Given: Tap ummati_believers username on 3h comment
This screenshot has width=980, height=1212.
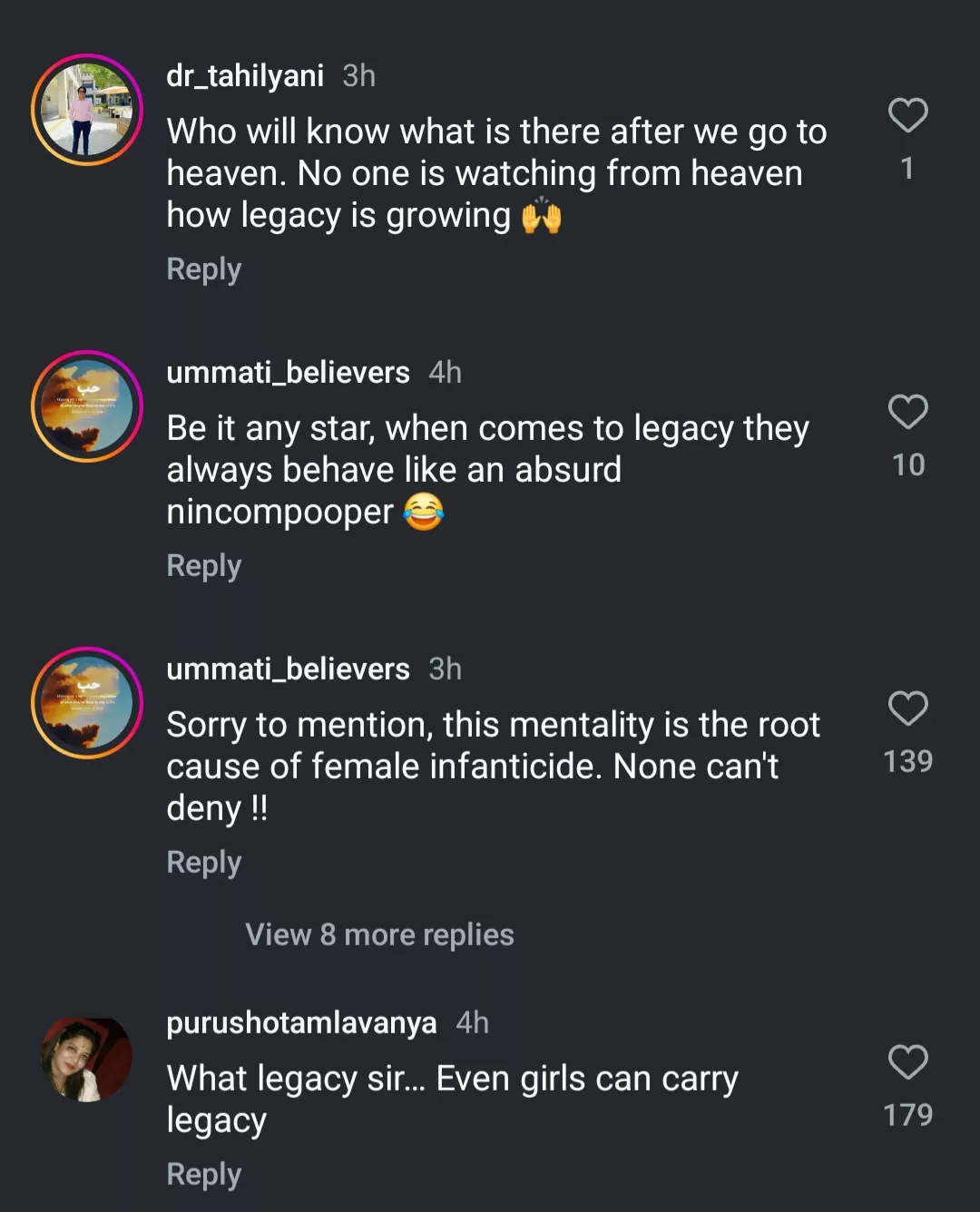Looking at the screenshot, I should 288,670.
